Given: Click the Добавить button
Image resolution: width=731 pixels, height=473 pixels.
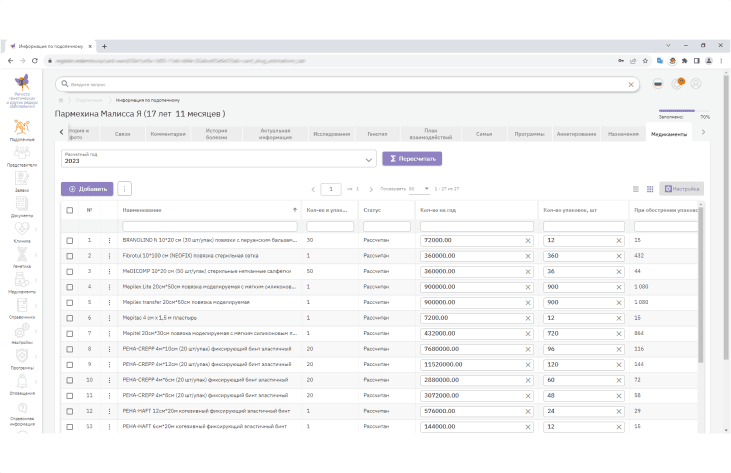Looking at the screenshot, I should point(87,189).
